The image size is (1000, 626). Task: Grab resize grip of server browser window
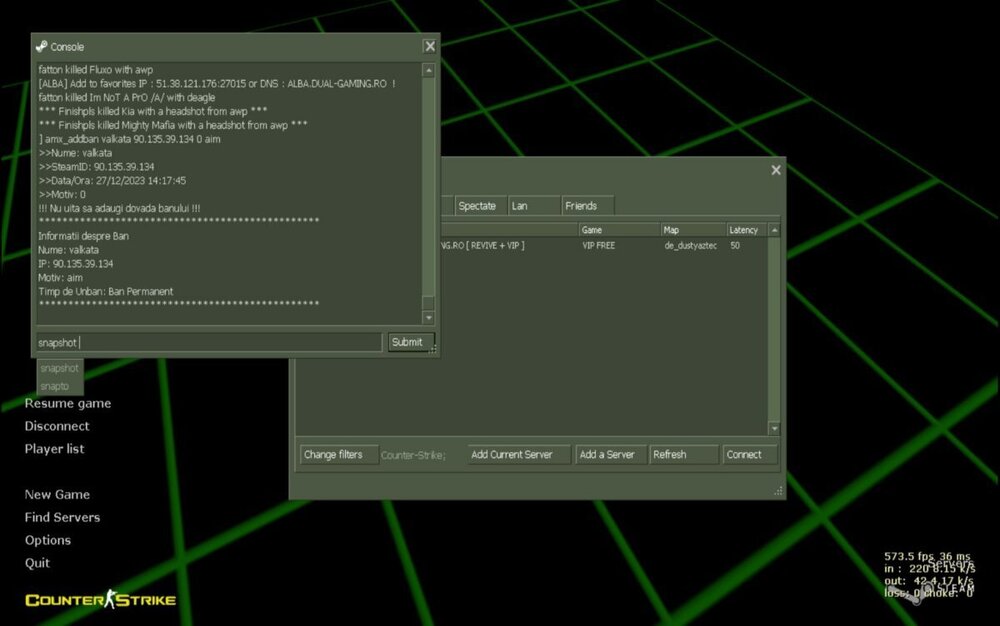[778, 491]
